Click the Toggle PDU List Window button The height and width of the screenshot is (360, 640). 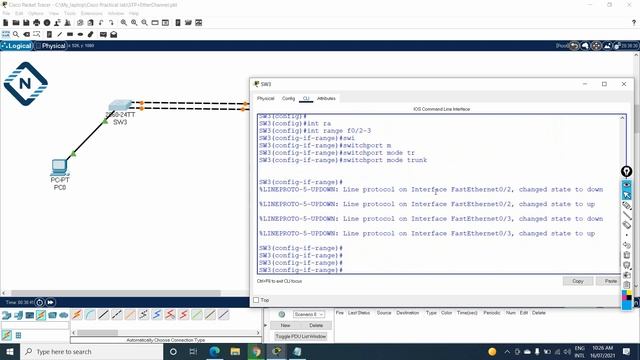point(301,336)
